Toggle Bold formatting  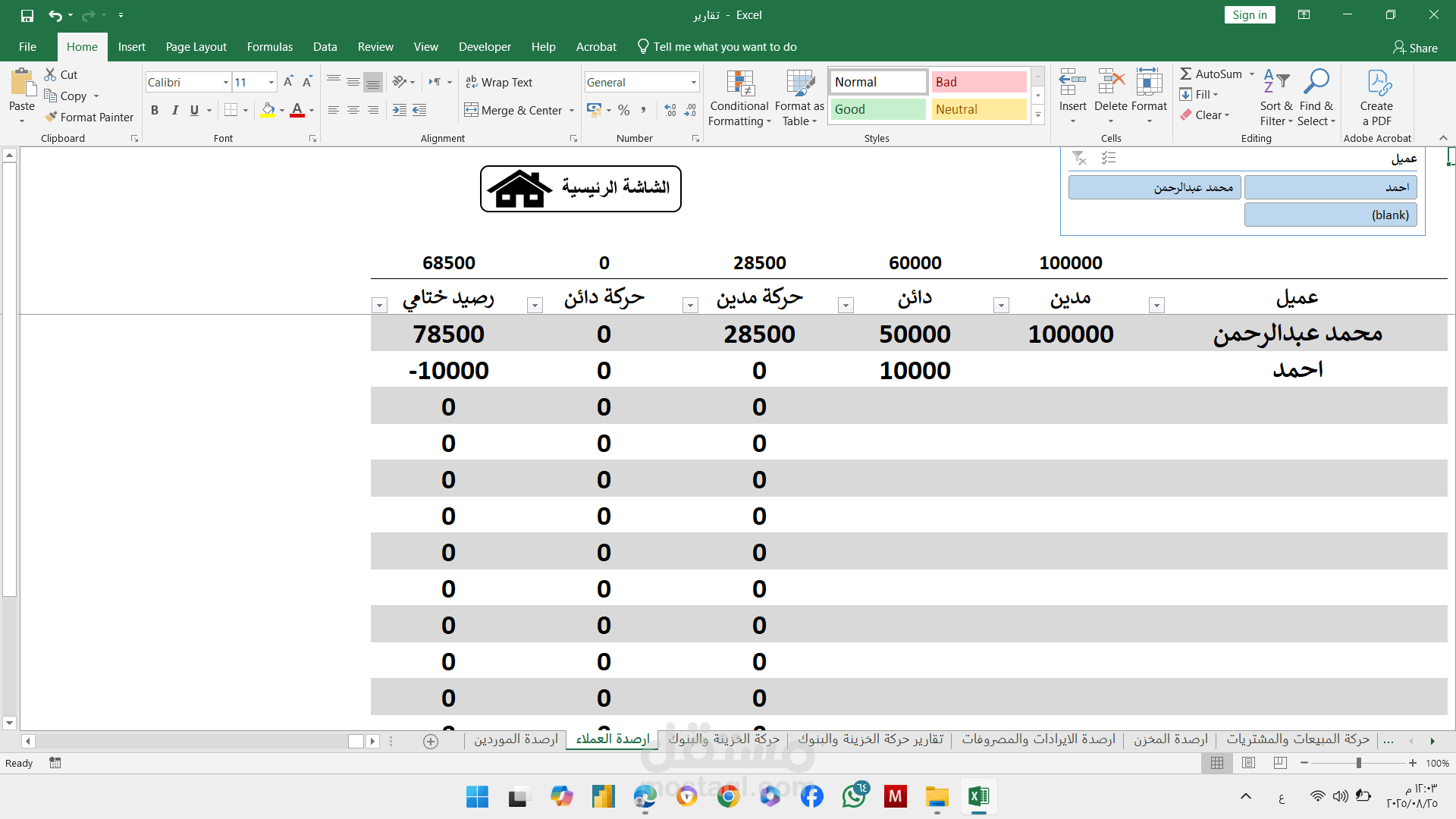tap(155, 110)
